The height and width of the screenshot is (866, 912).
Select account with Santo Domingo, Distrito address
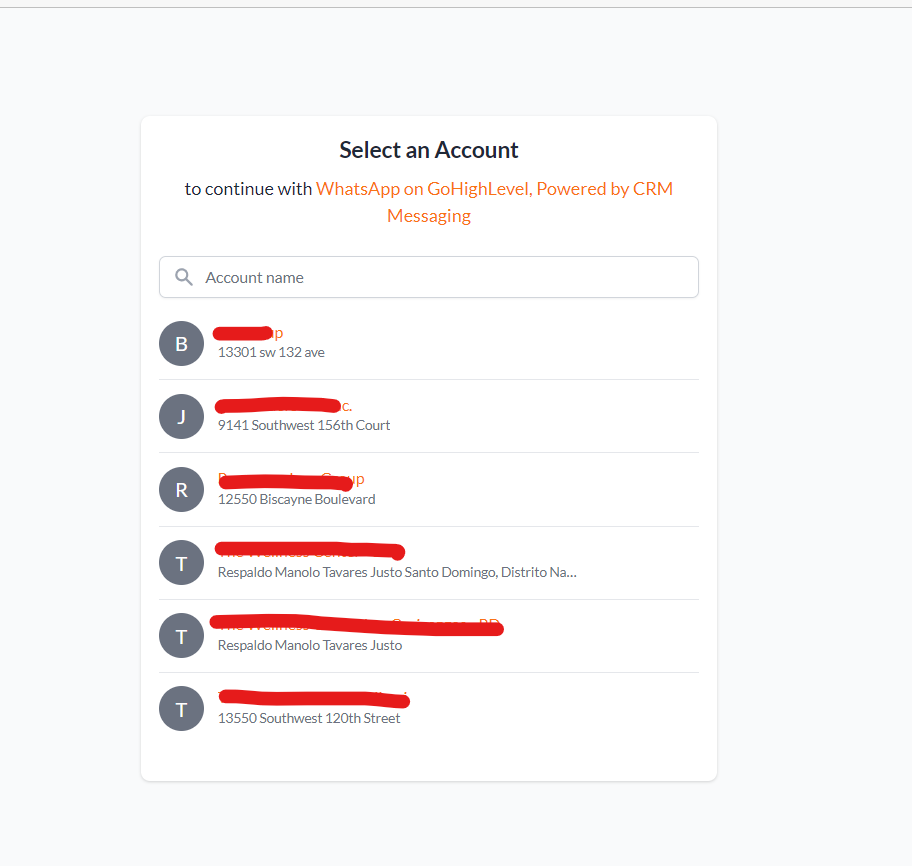tap(429, 562)
